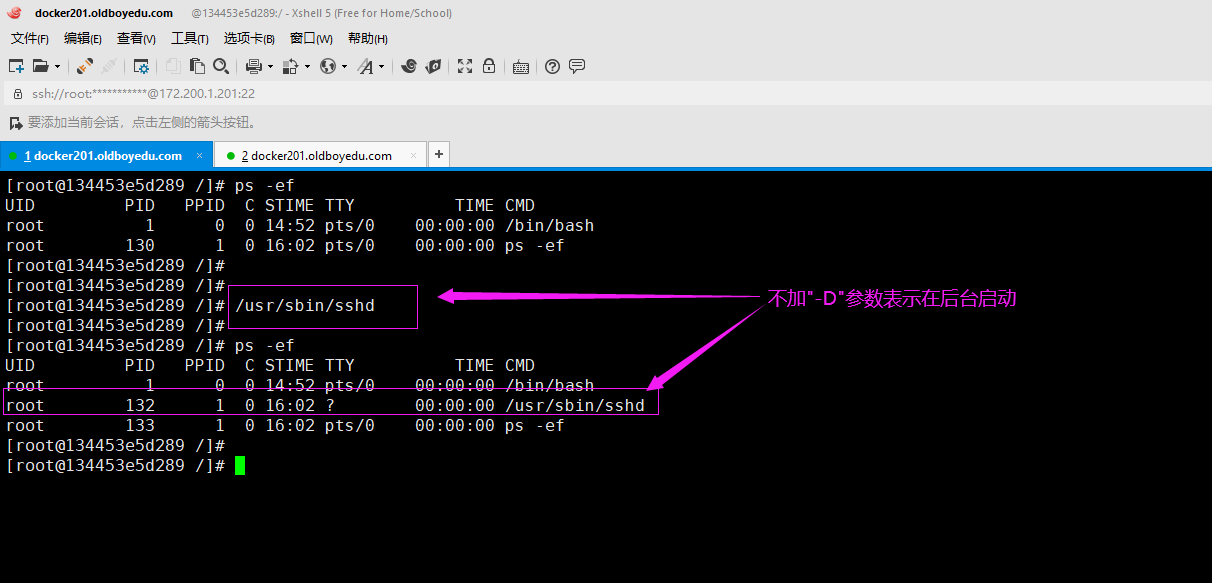Click the New Session icon
The width and height of the screenshot is (1212, 583).
coord(16,66)
